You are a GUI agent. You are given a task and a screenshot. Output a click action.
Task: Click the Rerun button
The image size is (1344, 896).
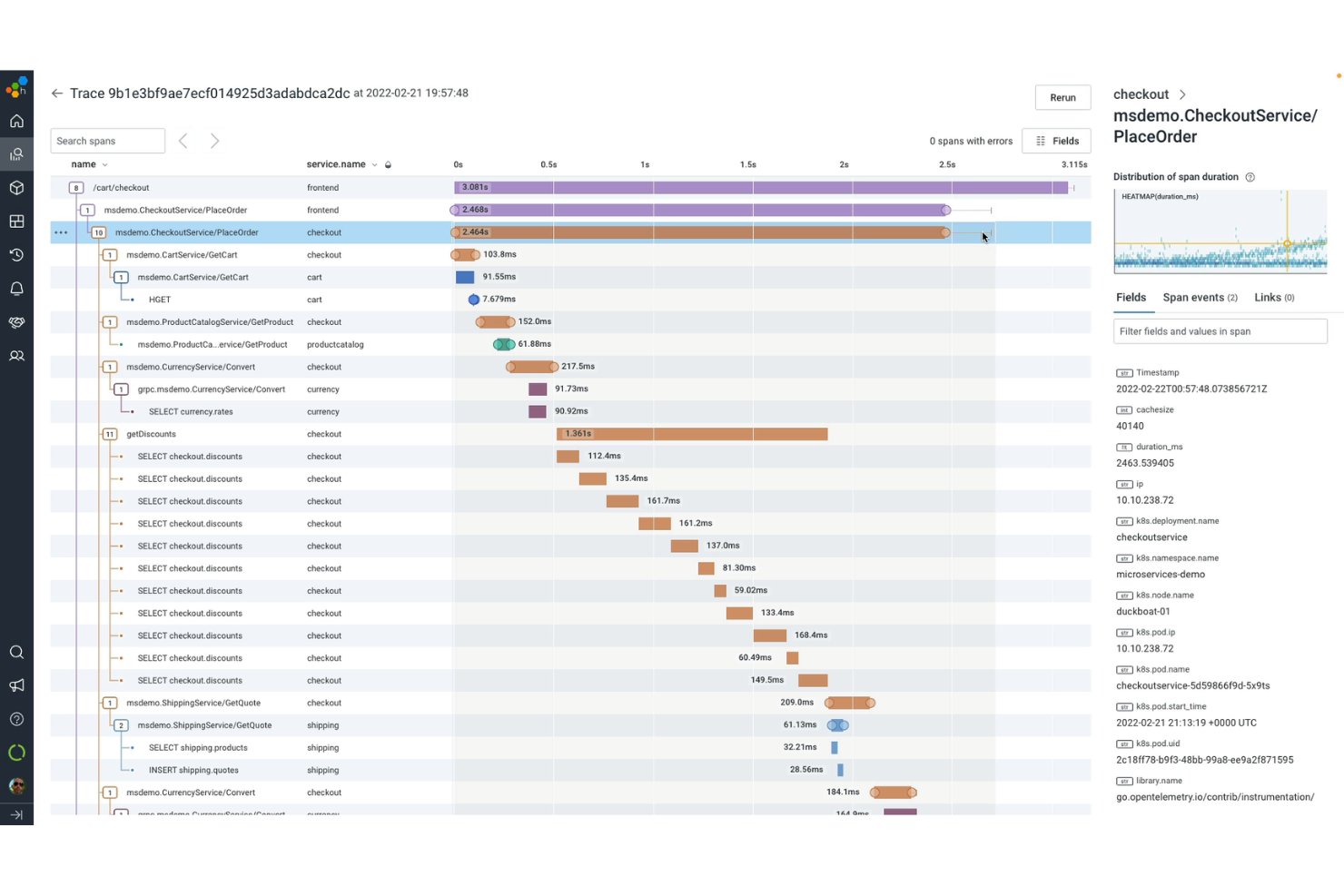(1062, 97)
